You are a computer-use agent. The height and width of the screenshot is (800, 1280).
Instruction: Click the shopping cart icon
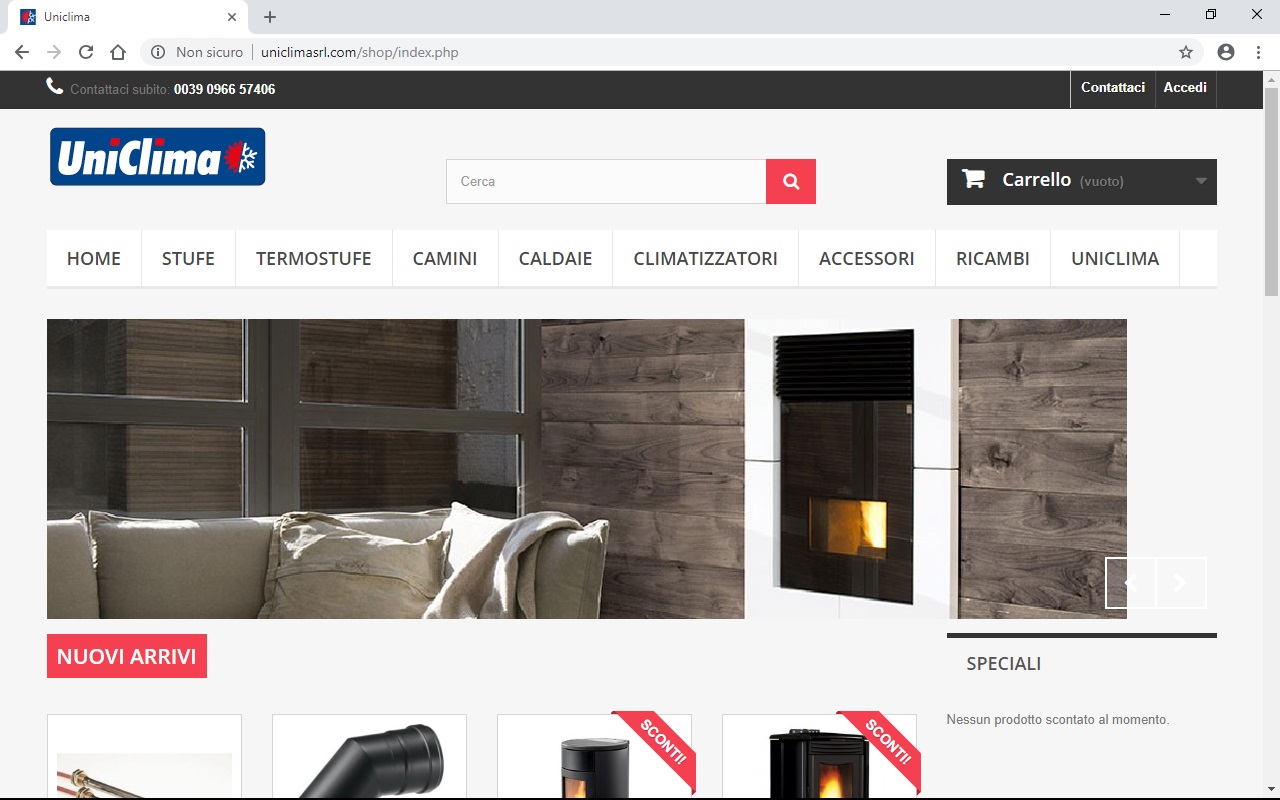pos(973,179)
